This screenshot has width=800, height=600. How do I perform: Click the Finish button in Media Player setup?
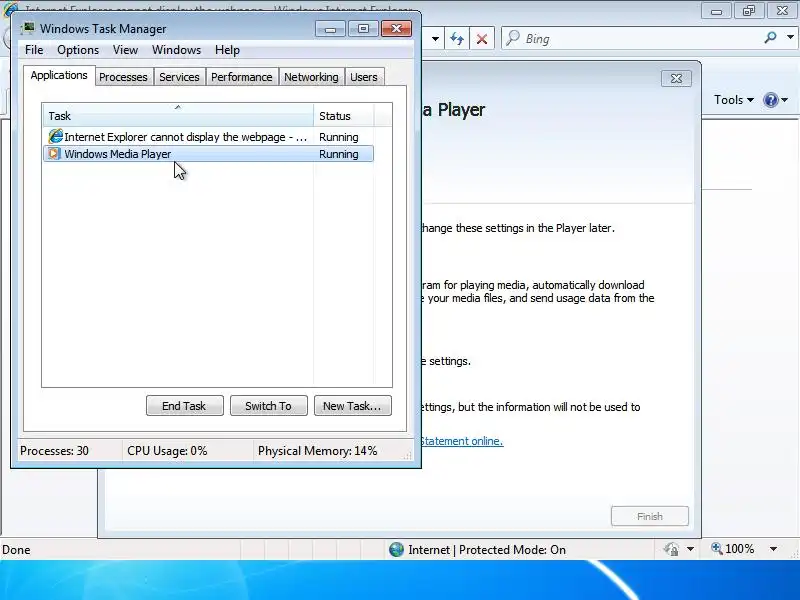coord(649,516)
